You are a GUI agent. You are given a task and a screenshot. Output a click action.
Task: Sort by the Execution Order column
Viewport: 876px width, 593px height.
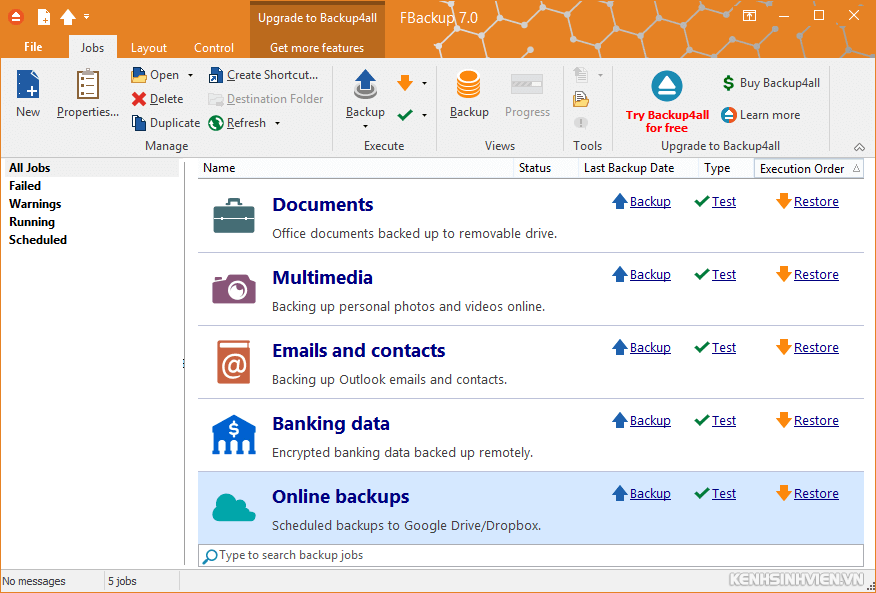point(809,169)
